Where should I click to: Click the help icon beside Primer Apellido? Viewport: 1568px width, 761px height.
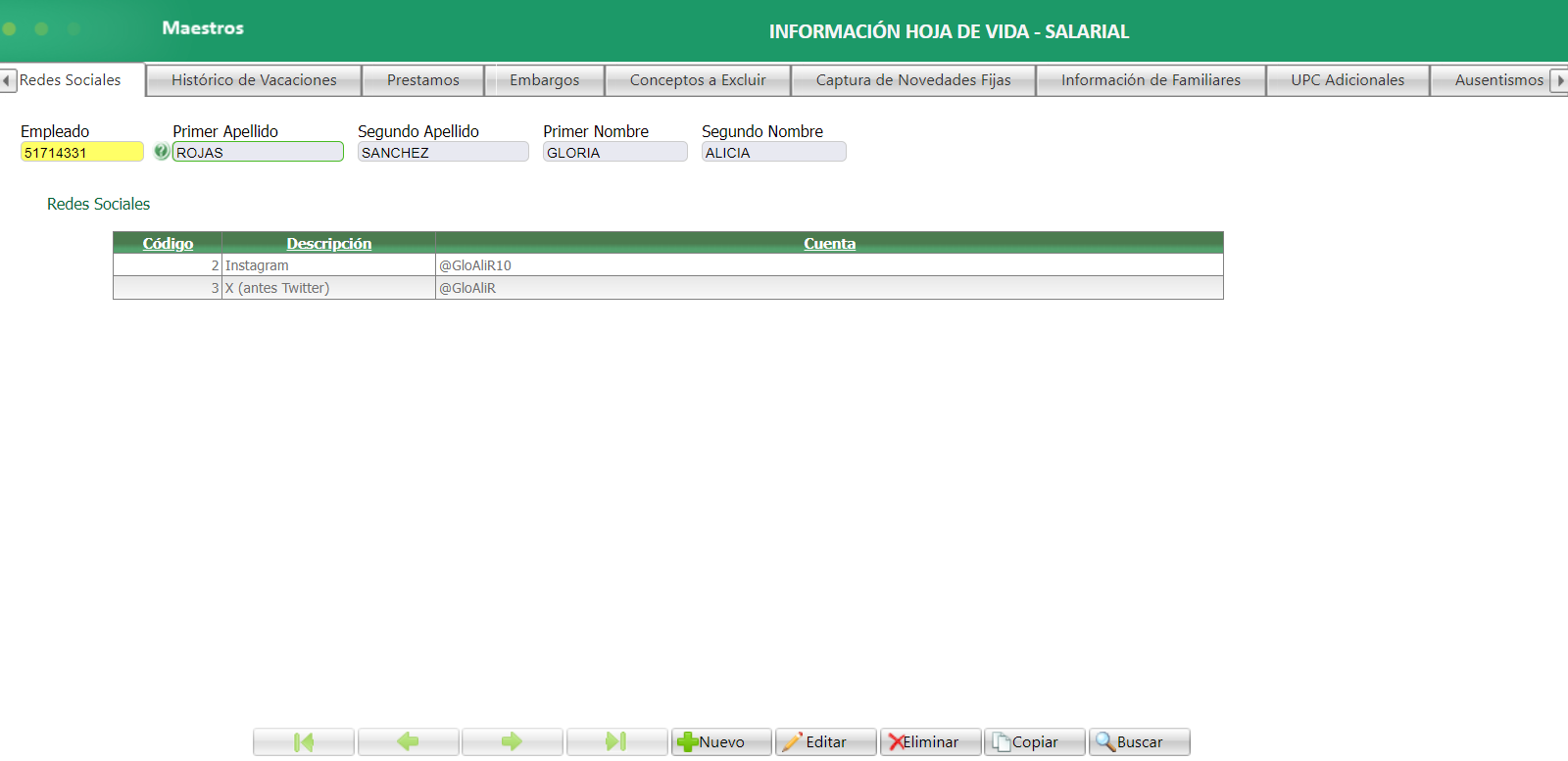point(161,152)
